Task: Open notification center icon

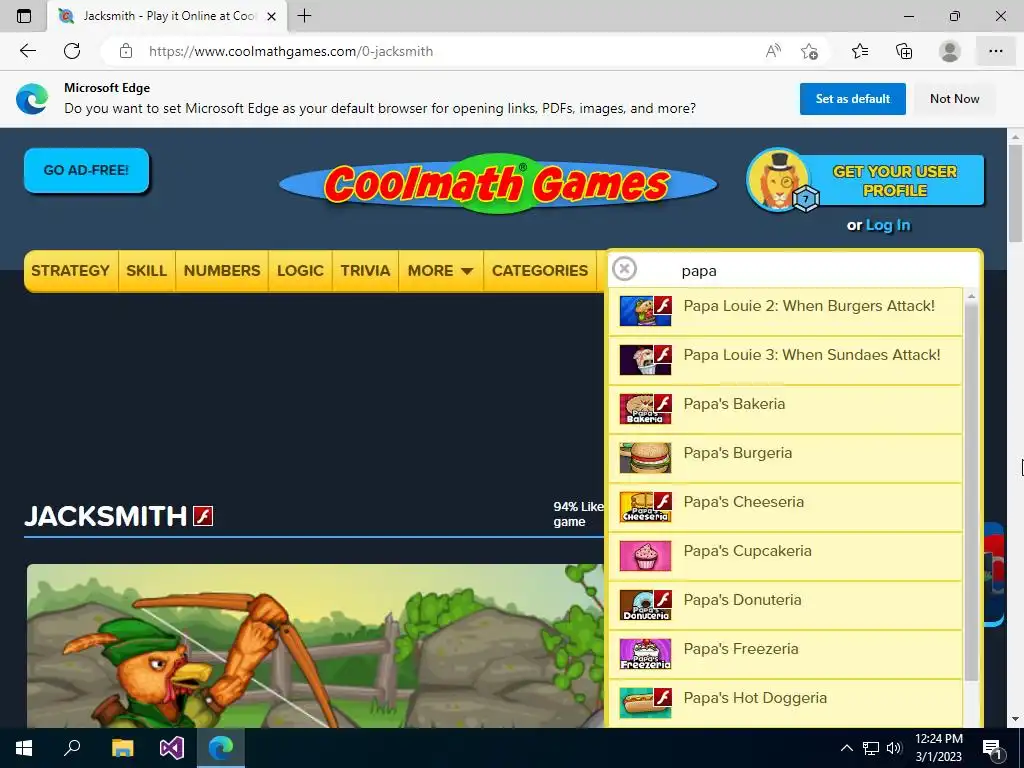Action: pyautogui.click(x=993, y=748)
